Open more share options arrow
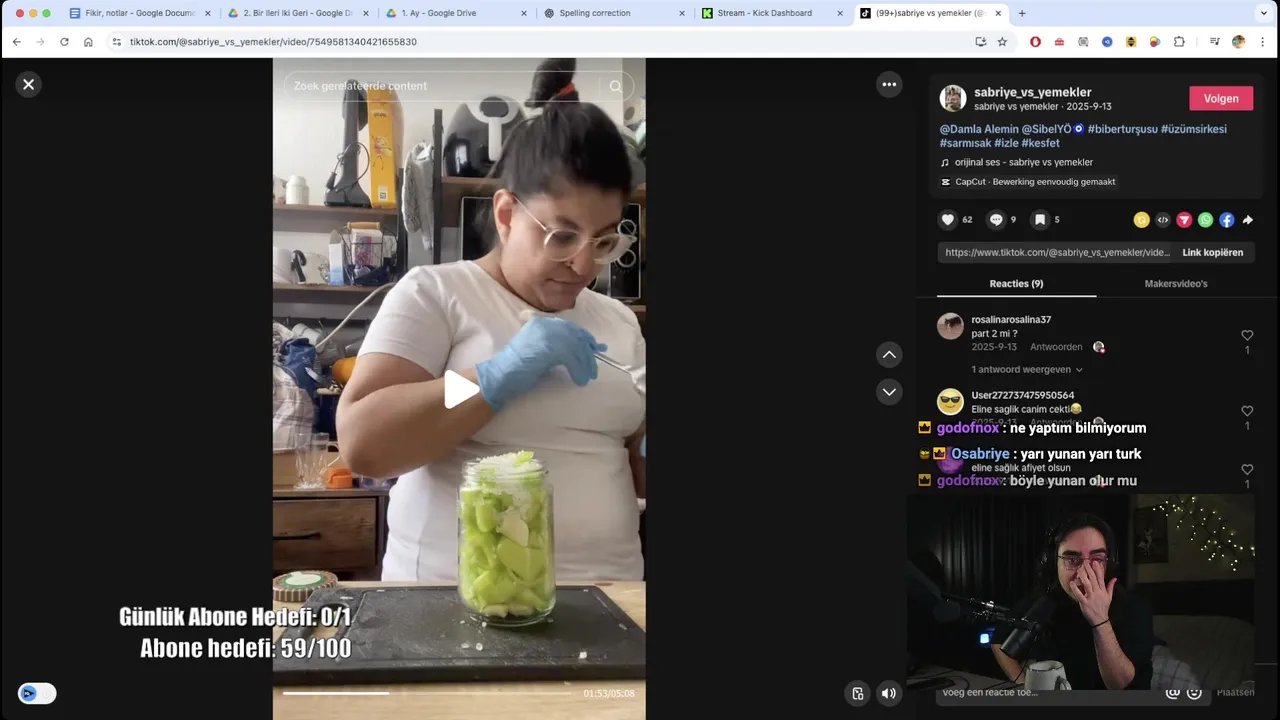 [x=1247, y=220]
